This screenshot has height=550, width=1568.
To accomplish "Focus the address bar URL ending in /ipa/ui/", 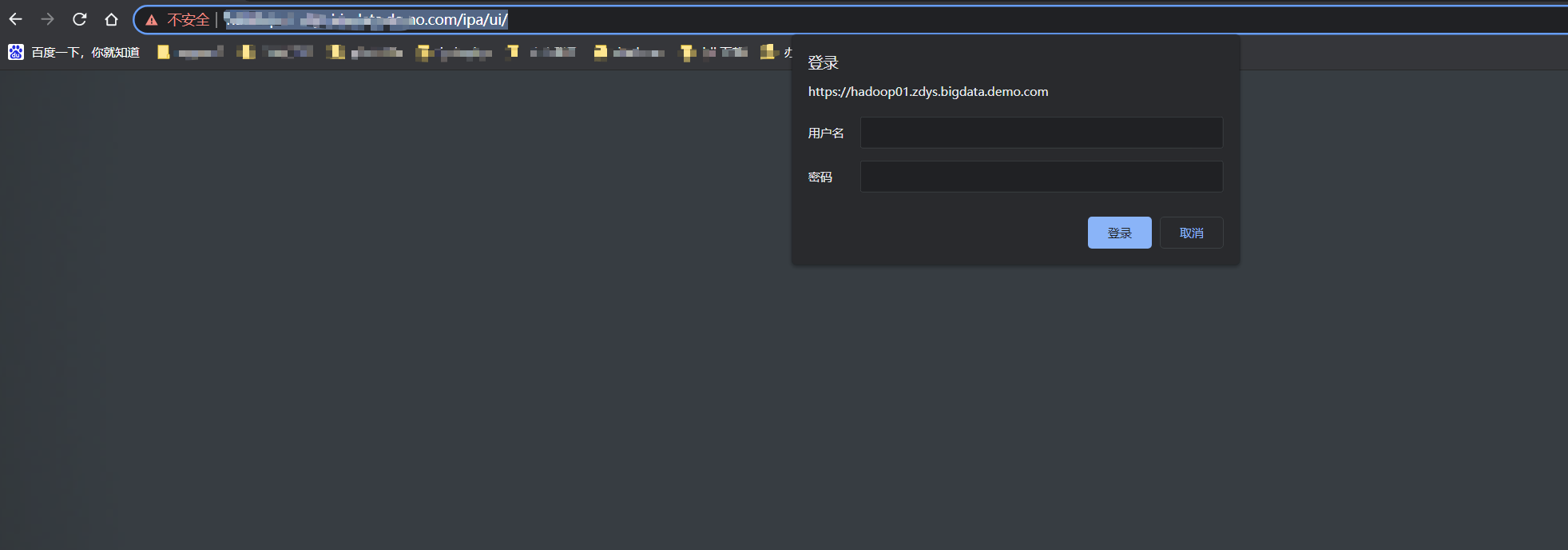I will tap(366, 20).
